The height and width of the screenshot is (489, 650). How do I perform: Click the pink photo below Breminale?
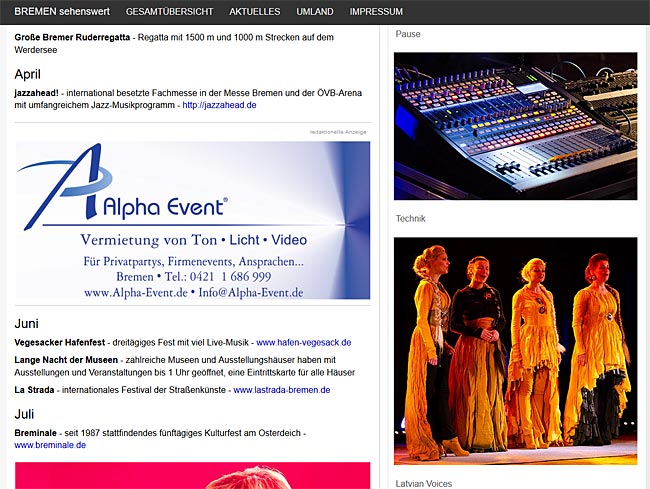pos(193,476)
